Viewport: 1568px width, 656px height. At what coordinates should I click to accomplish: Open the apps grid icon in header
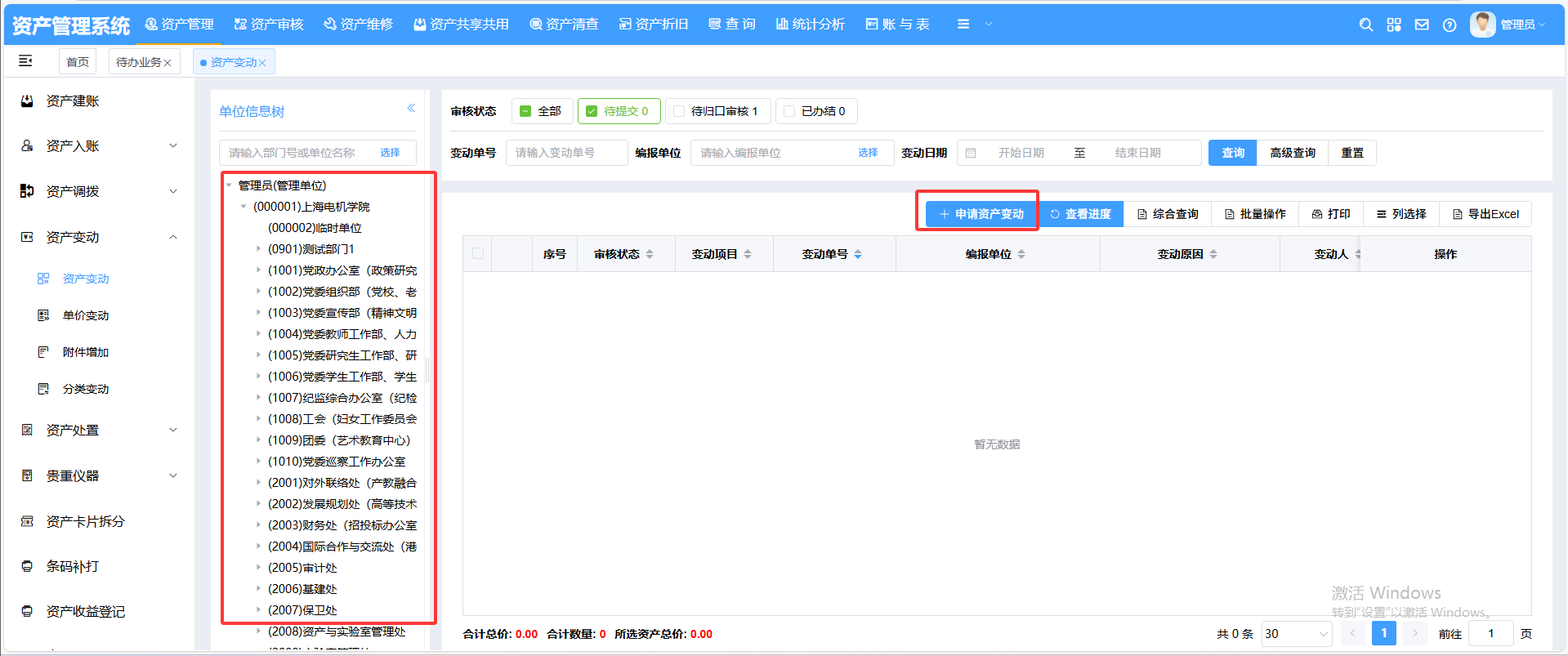tap(1394, 25)
